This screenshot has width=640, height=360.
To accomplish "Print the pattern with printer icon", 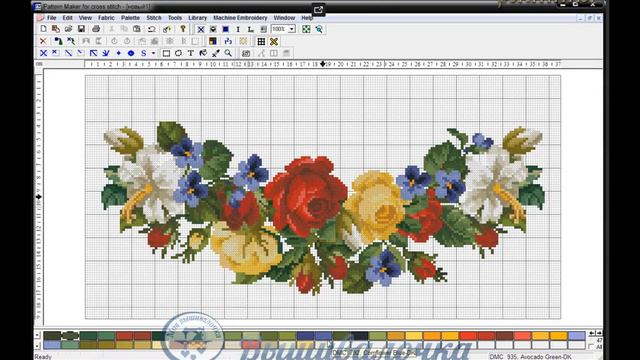I will point(96,29).
